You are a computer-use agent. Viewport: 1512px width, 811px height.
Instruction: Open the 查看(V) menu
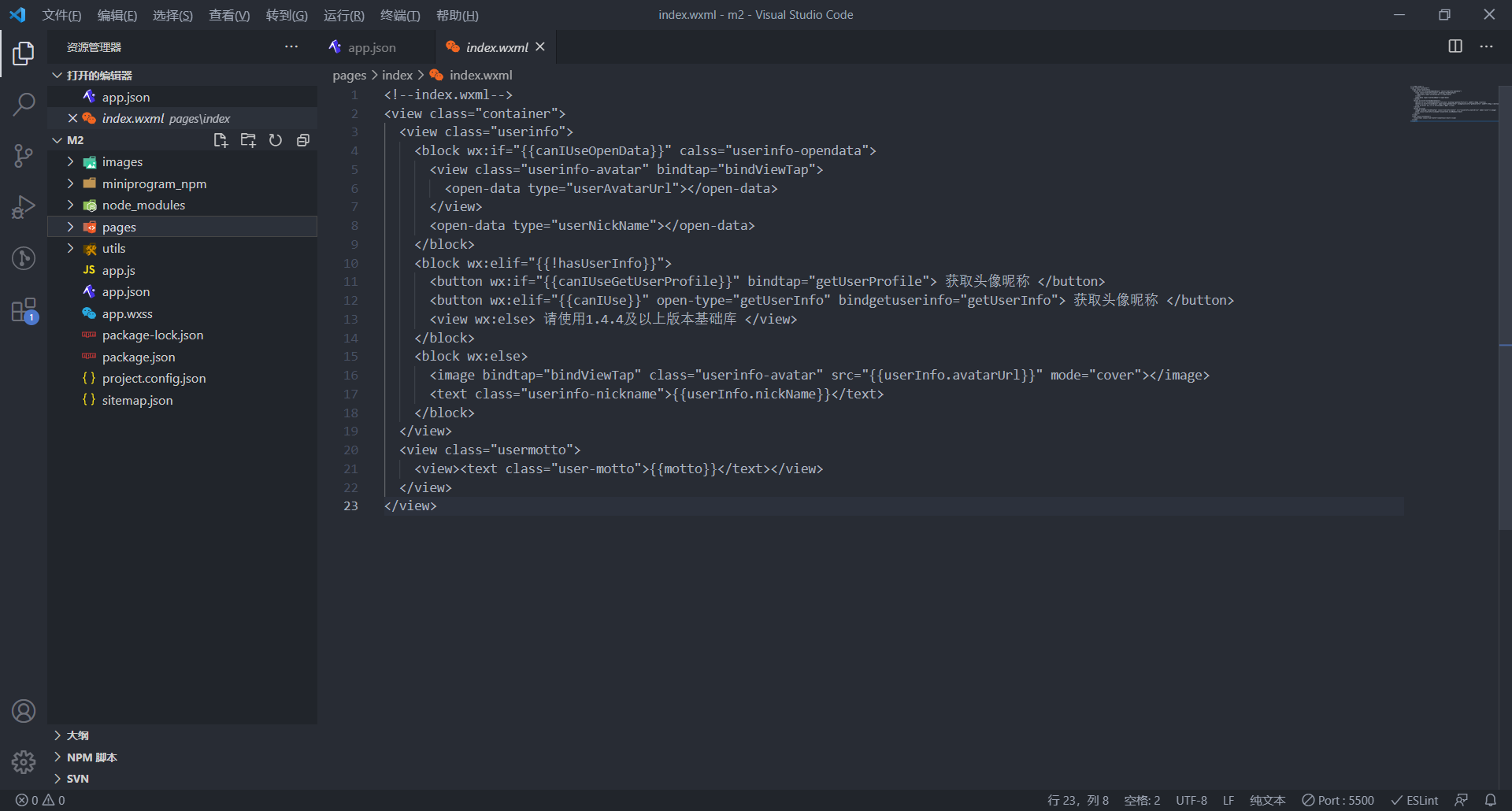tap(229, 15)
